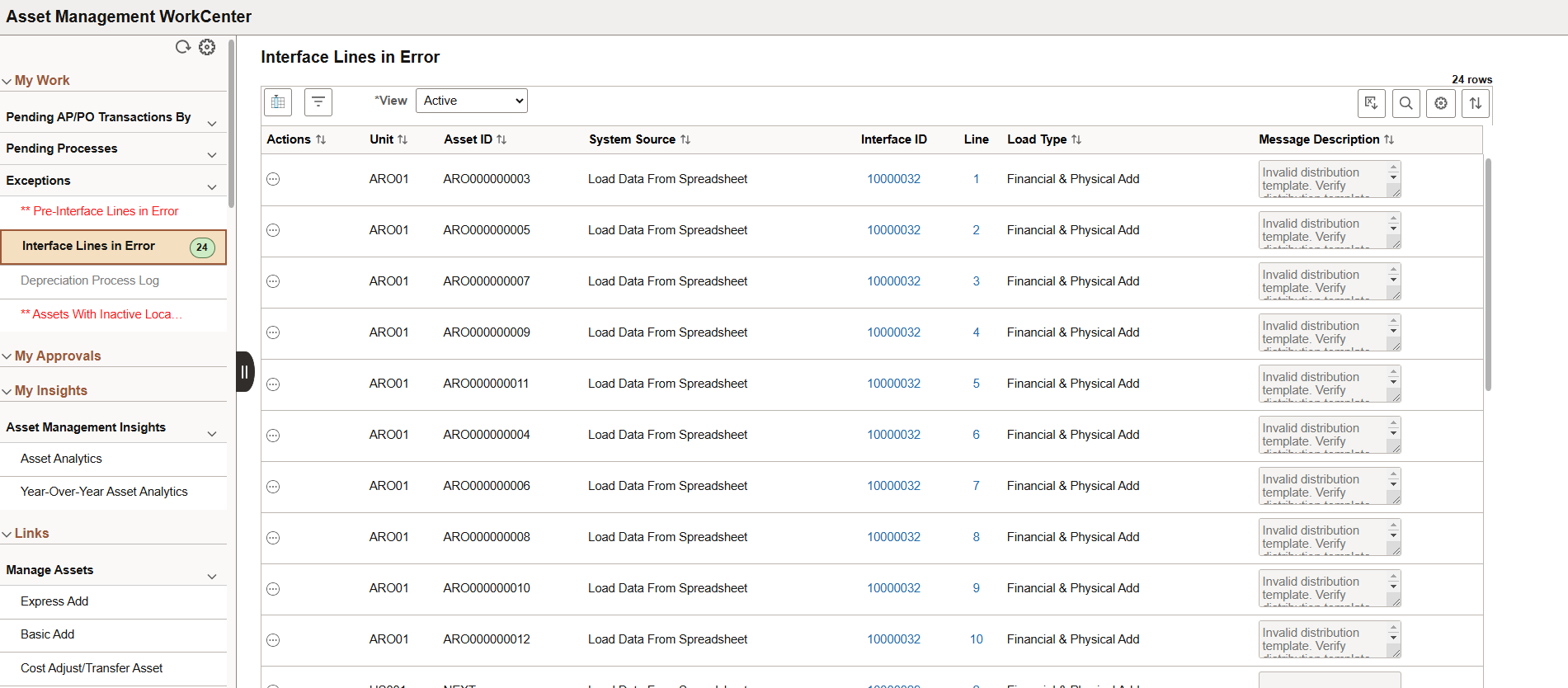The width and height of the screenshot is (1568, 688).
Task: Open actions menu for ARO000000008 row
Action: (x=273, y=537)
